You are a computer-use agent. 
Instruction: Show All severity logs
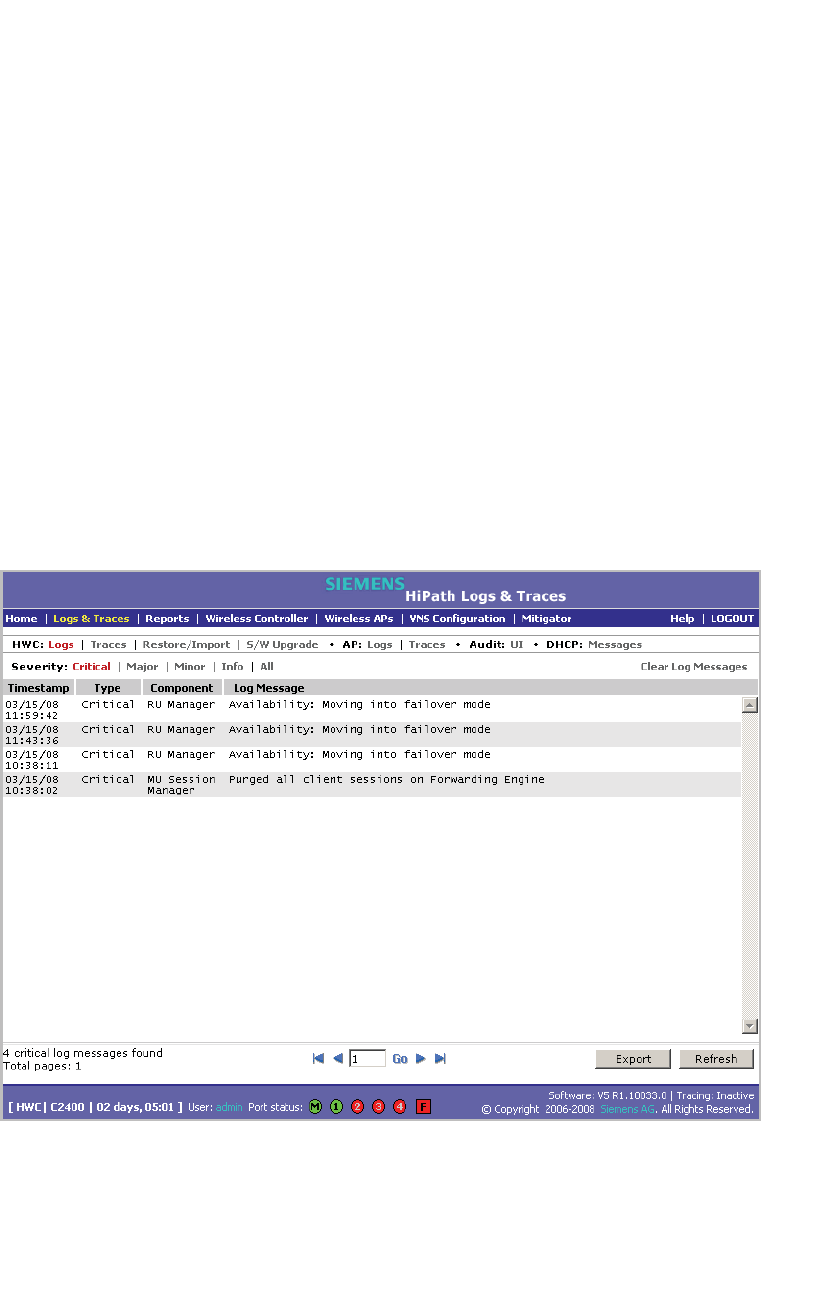pyautogui.click(x=267, y=667)
